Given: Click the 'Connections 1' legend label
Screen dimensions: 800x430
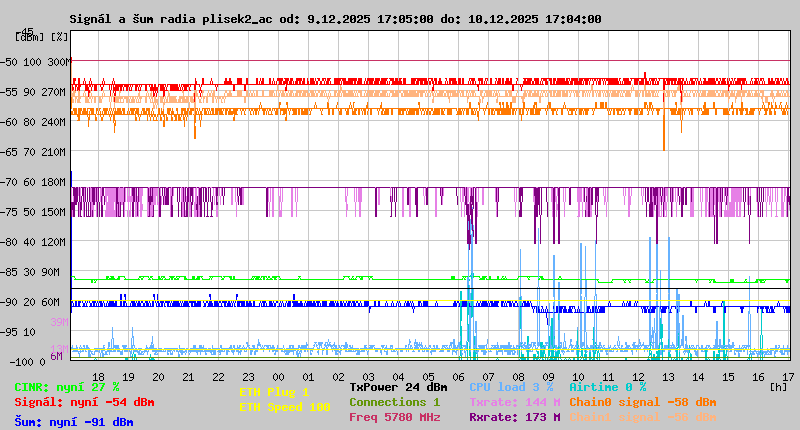Looking at the screenshot, I should [x=394, y=402].
